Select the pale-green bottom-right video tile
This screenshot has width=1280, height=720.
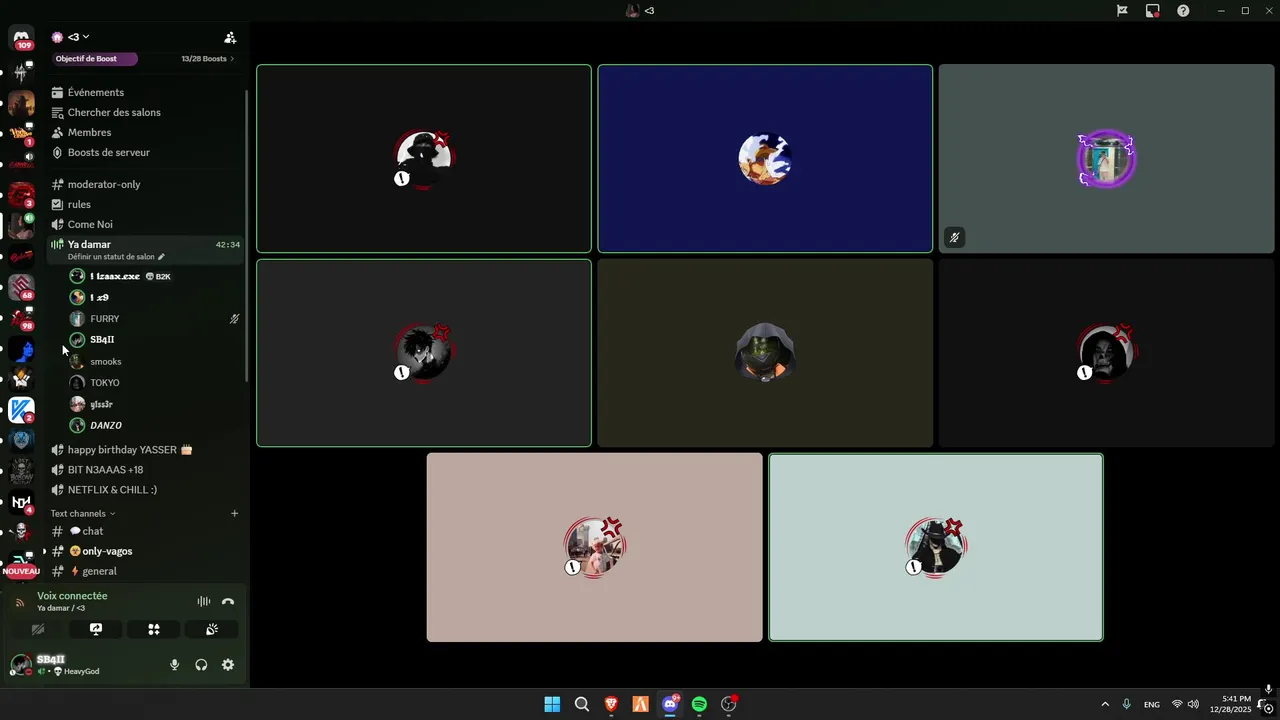click(936, 547)
